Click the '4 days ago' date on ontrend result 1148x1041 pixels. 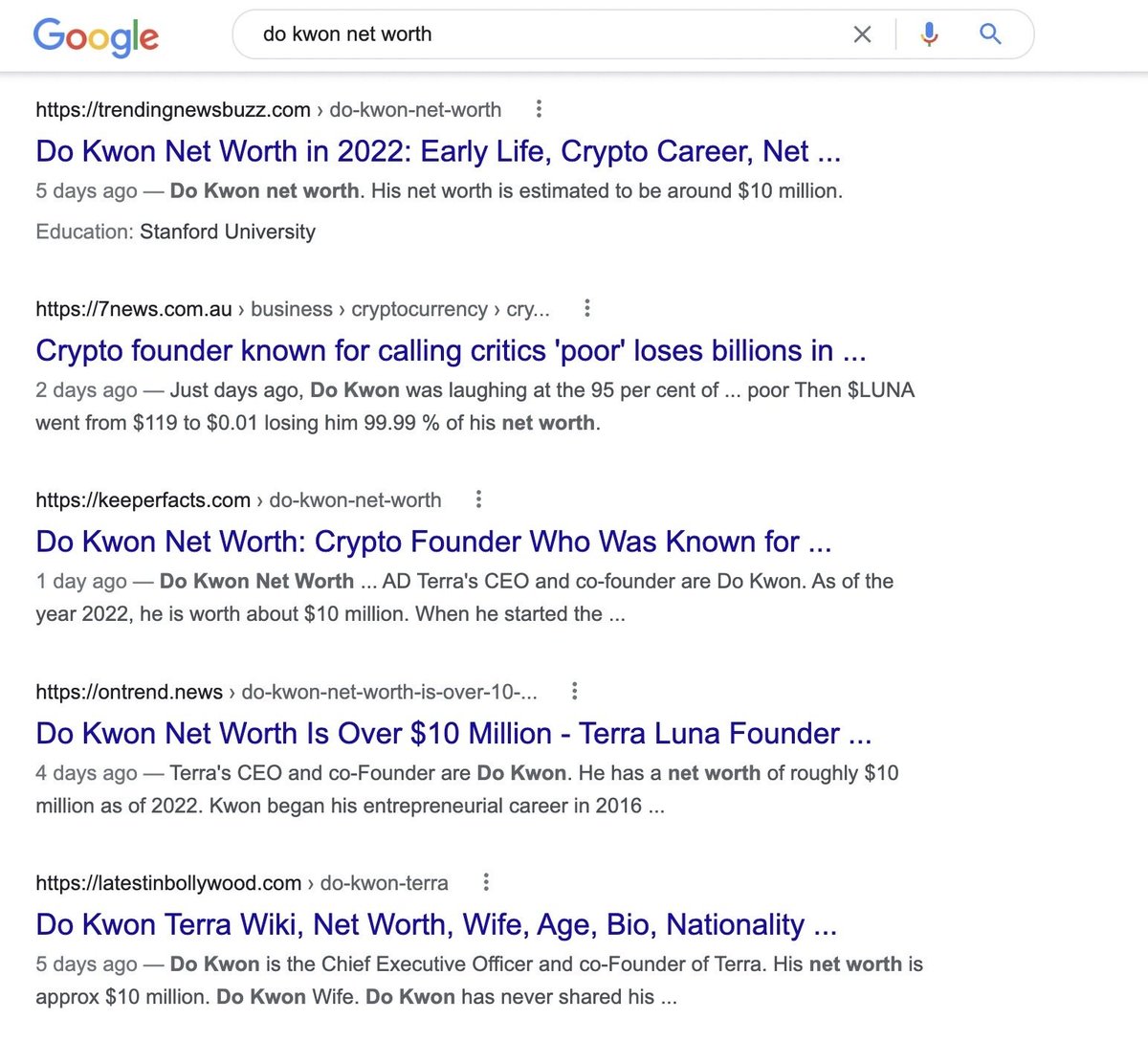tap(86, 773)
